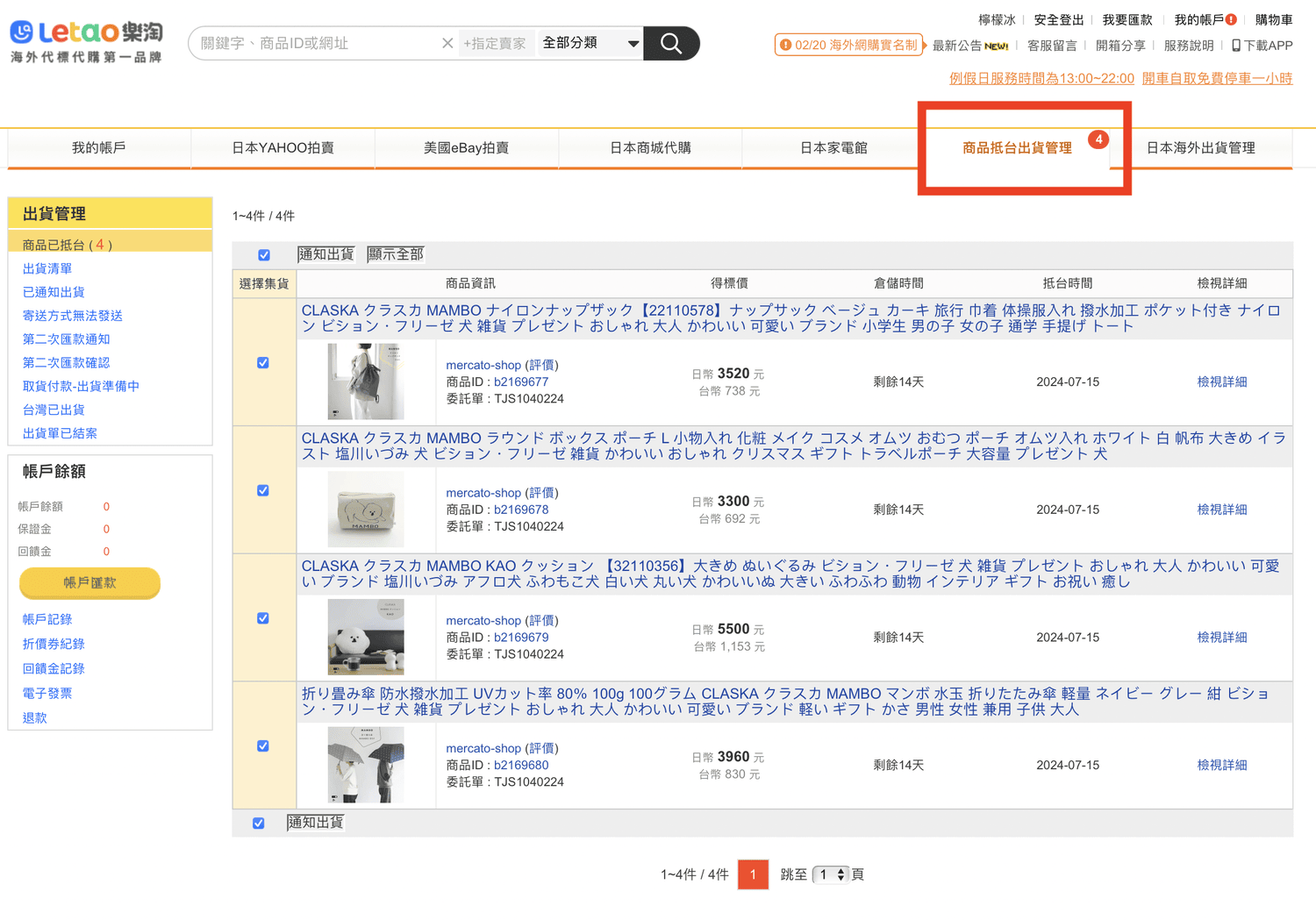The height and width of the screenshot is (920, 1316).
Task: Open the MAMBO pouch product thumbnail
Action: pyautogui.click(x=366, y=510)
